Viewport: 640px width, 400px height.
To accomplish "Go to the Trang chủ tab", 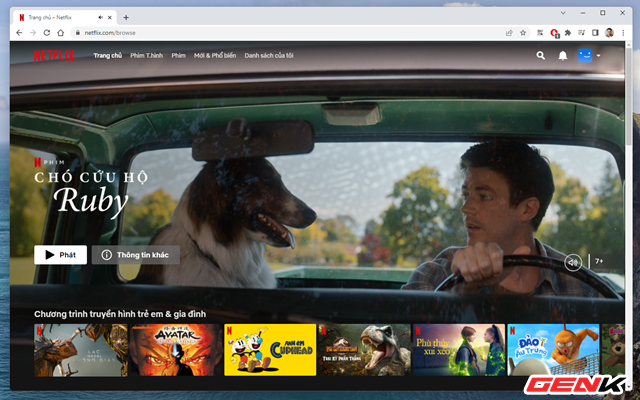I will 107,56.
